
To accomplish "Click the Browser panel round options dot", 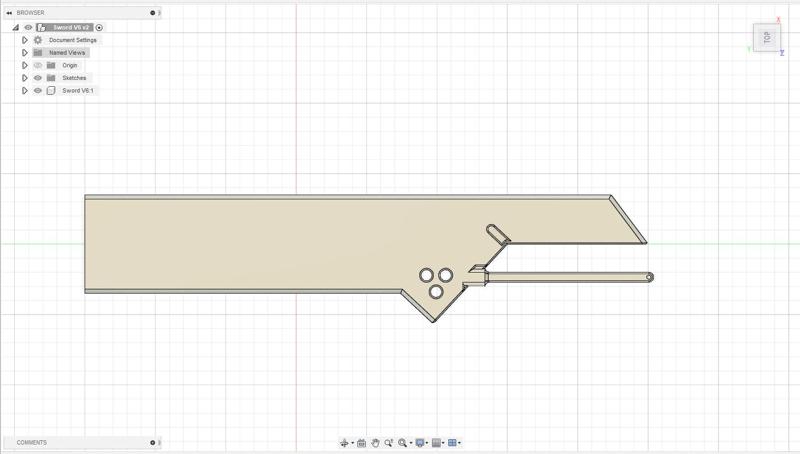I will coord(153,13).
